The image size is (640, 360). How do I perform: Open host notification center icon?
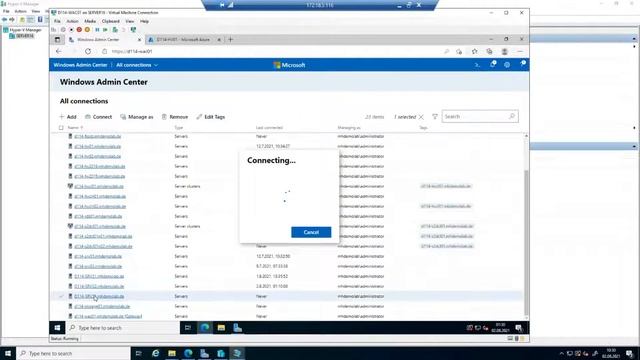coord(629,353)
